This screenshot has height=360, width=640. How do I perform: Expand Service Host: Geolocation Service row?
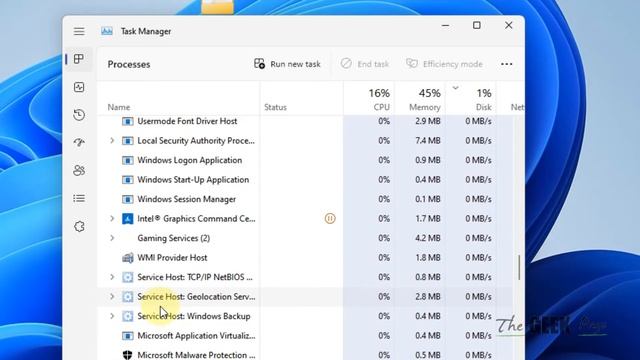(x=112, y=296)
